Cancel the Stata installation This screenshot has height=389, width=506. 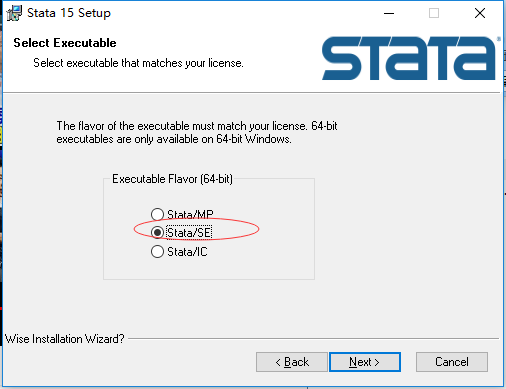pyautogui.click(x=452, y=362)
